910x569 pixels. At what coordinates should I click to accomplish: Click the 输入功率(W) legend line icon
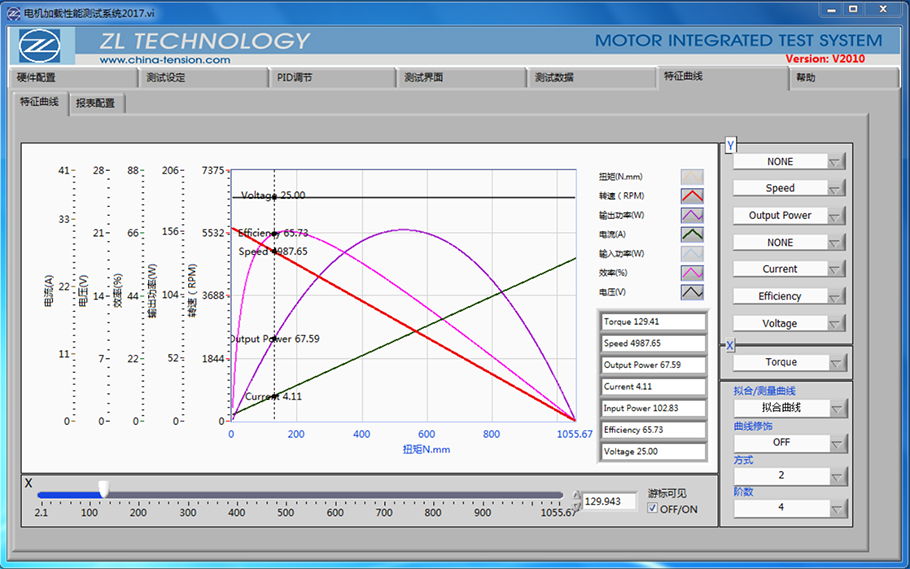[692, 254]
